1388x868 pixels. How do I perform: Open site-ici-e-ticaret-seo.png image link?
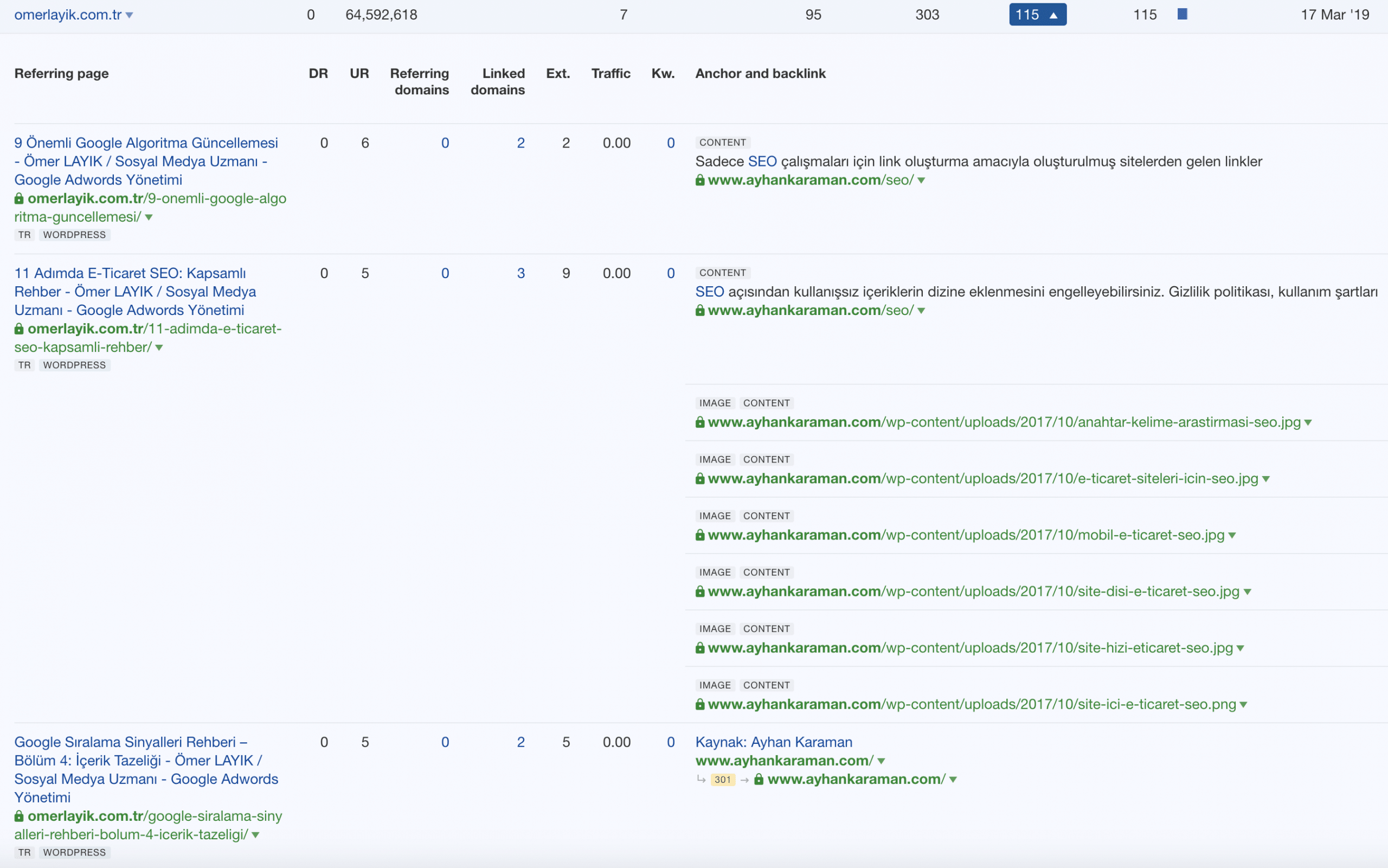972,704
